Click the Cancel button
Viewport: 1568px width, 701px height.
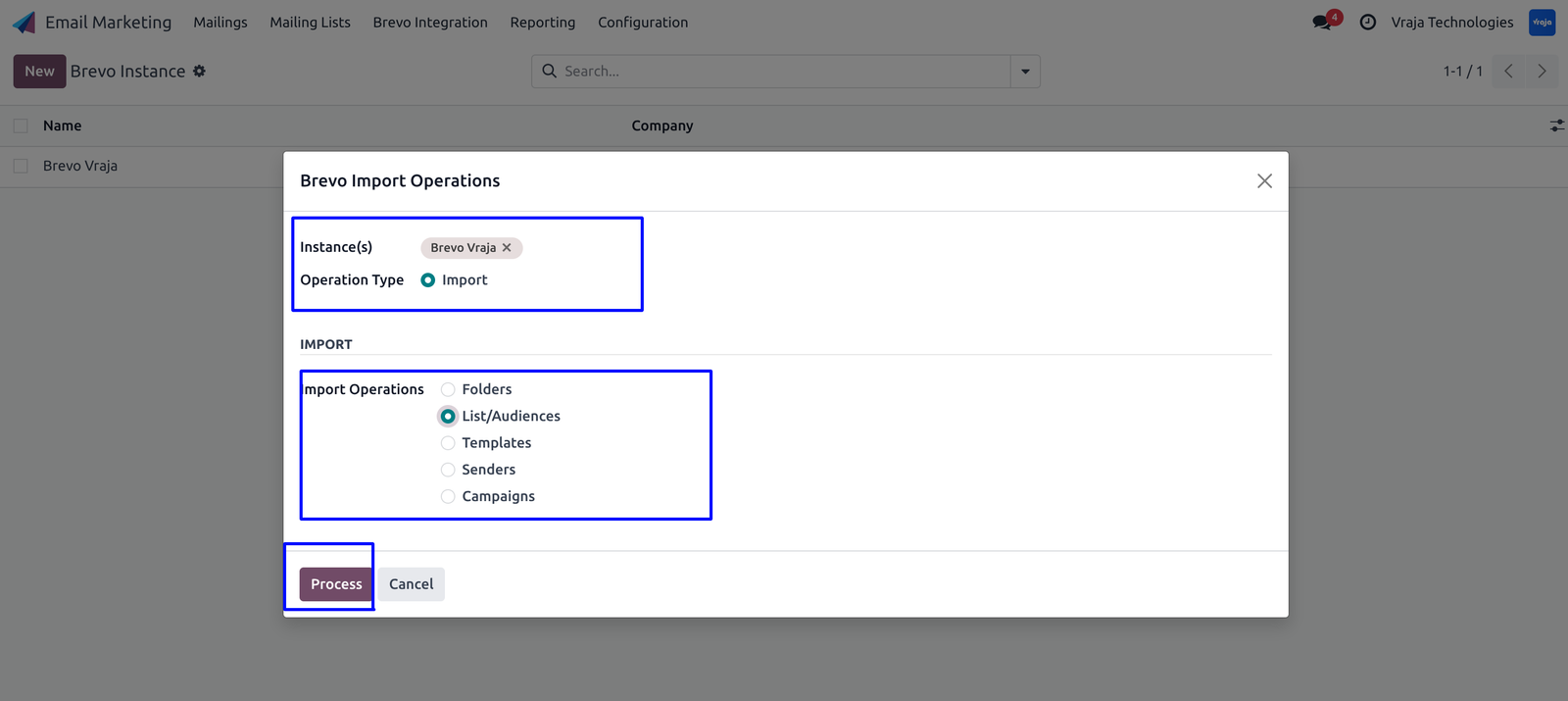[412, 584]
